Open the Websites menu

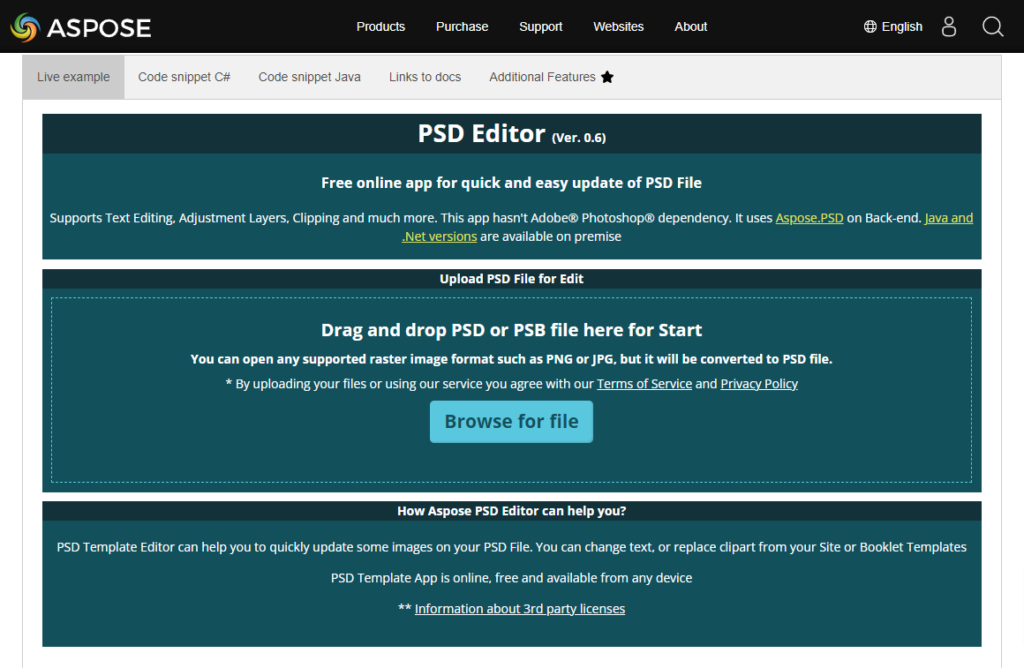[x=618, y=27]
